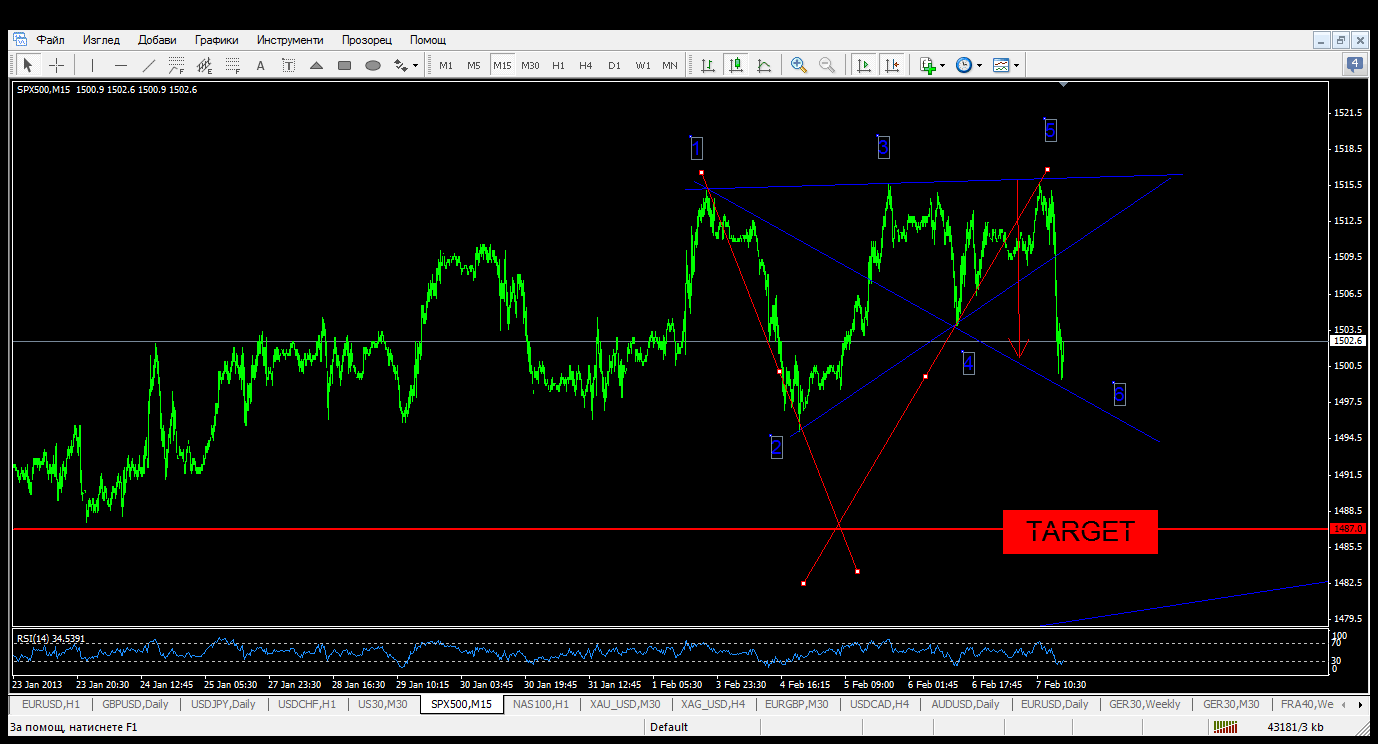Screen dimensions: 1378x744
Task: Set timeframe to M5
Action: point(474,65)
